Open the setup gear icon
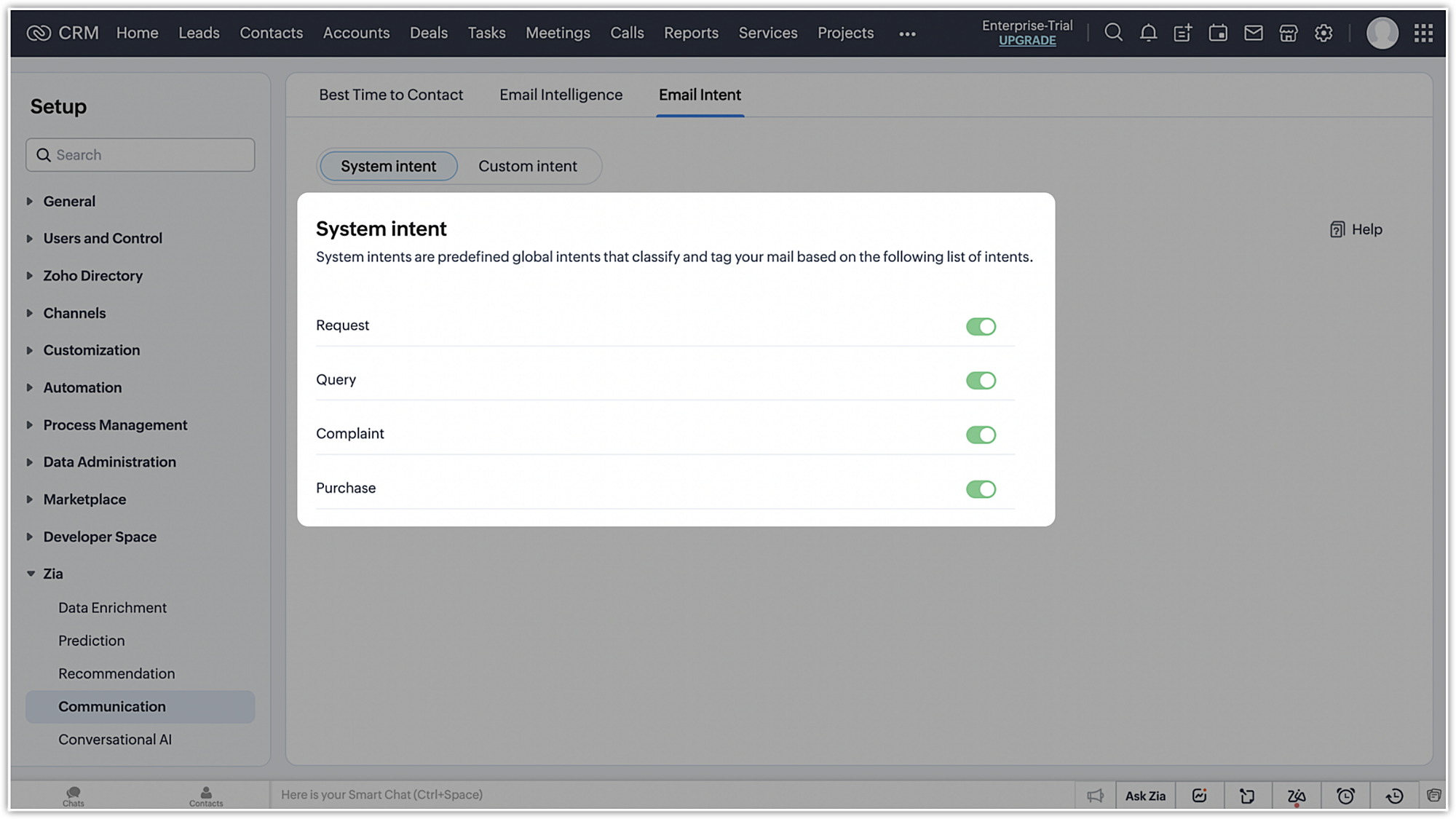This screenshot has width=1456, height=819. (1324, 33)
